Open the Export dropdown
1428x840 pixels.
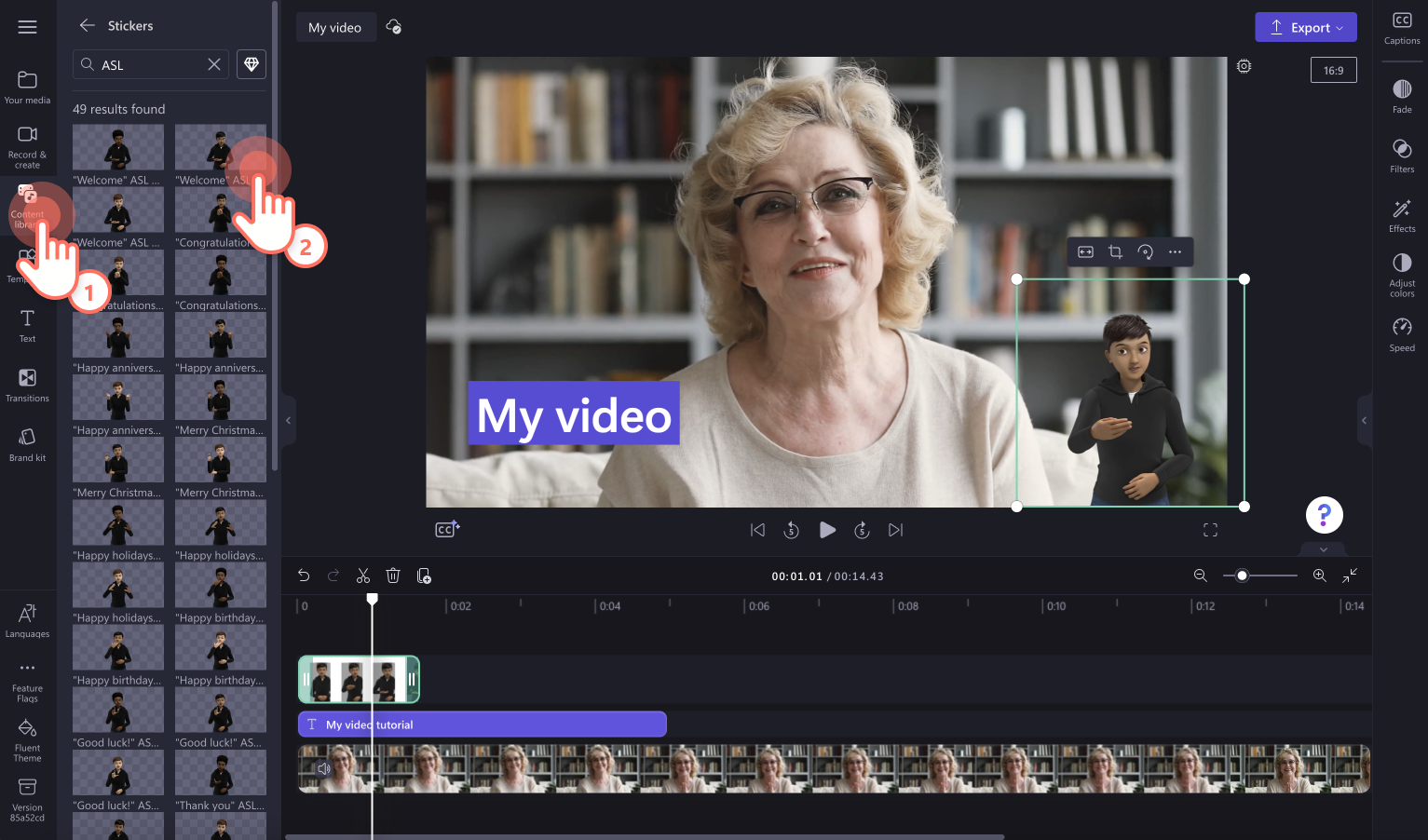point(1306,27)
